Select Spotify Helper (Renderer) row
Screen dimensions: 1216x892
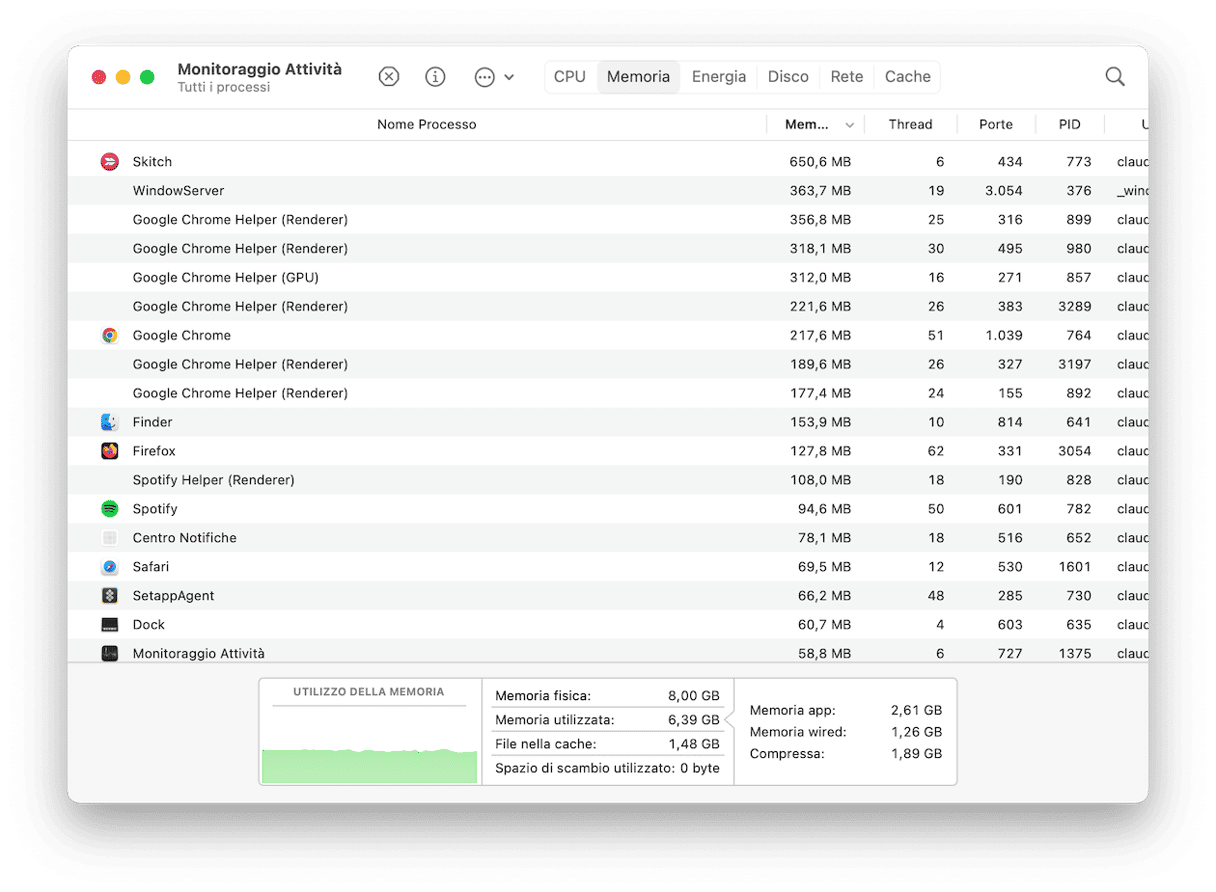pyautogui.click(x=608, y=481)
